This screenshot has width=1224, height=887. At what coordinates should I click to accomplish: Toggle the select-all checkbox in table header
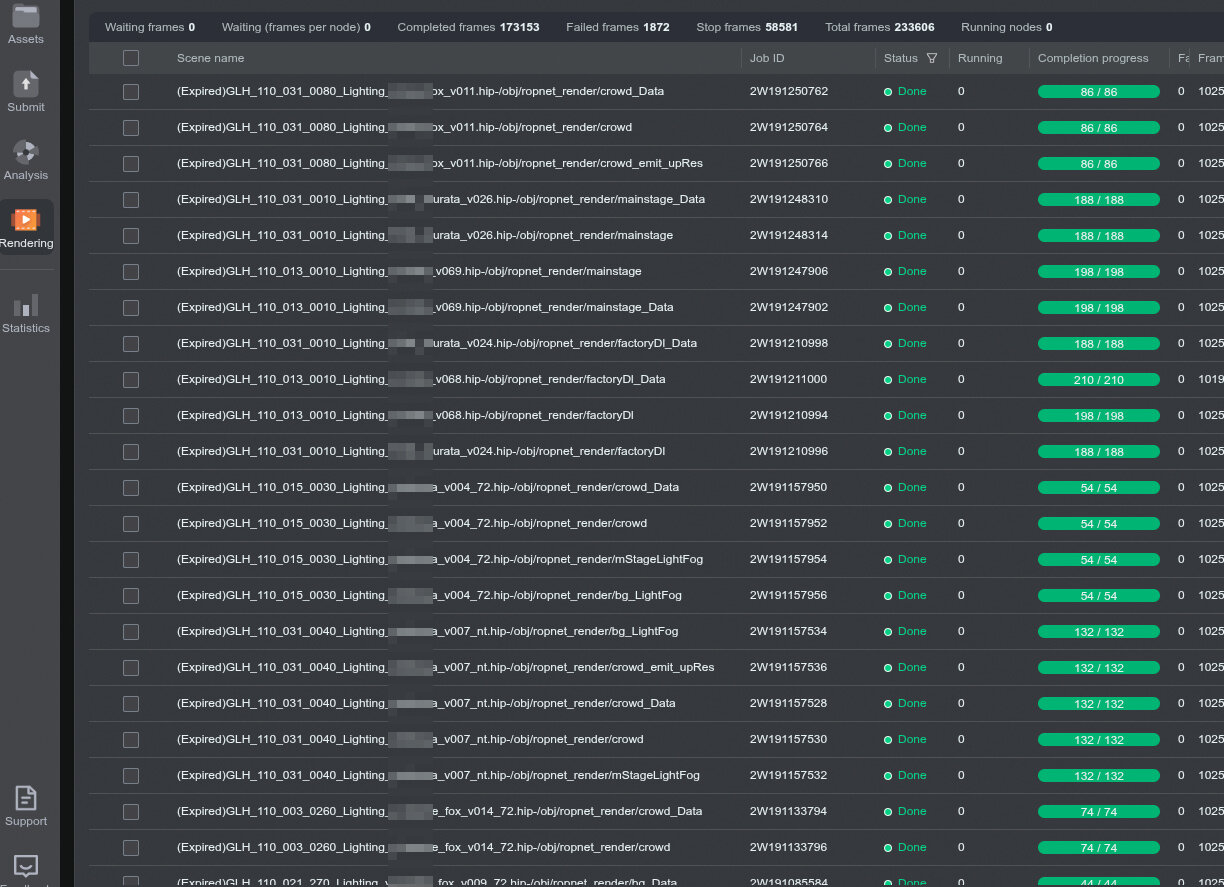pyautogui.click(x=131, y=58)
